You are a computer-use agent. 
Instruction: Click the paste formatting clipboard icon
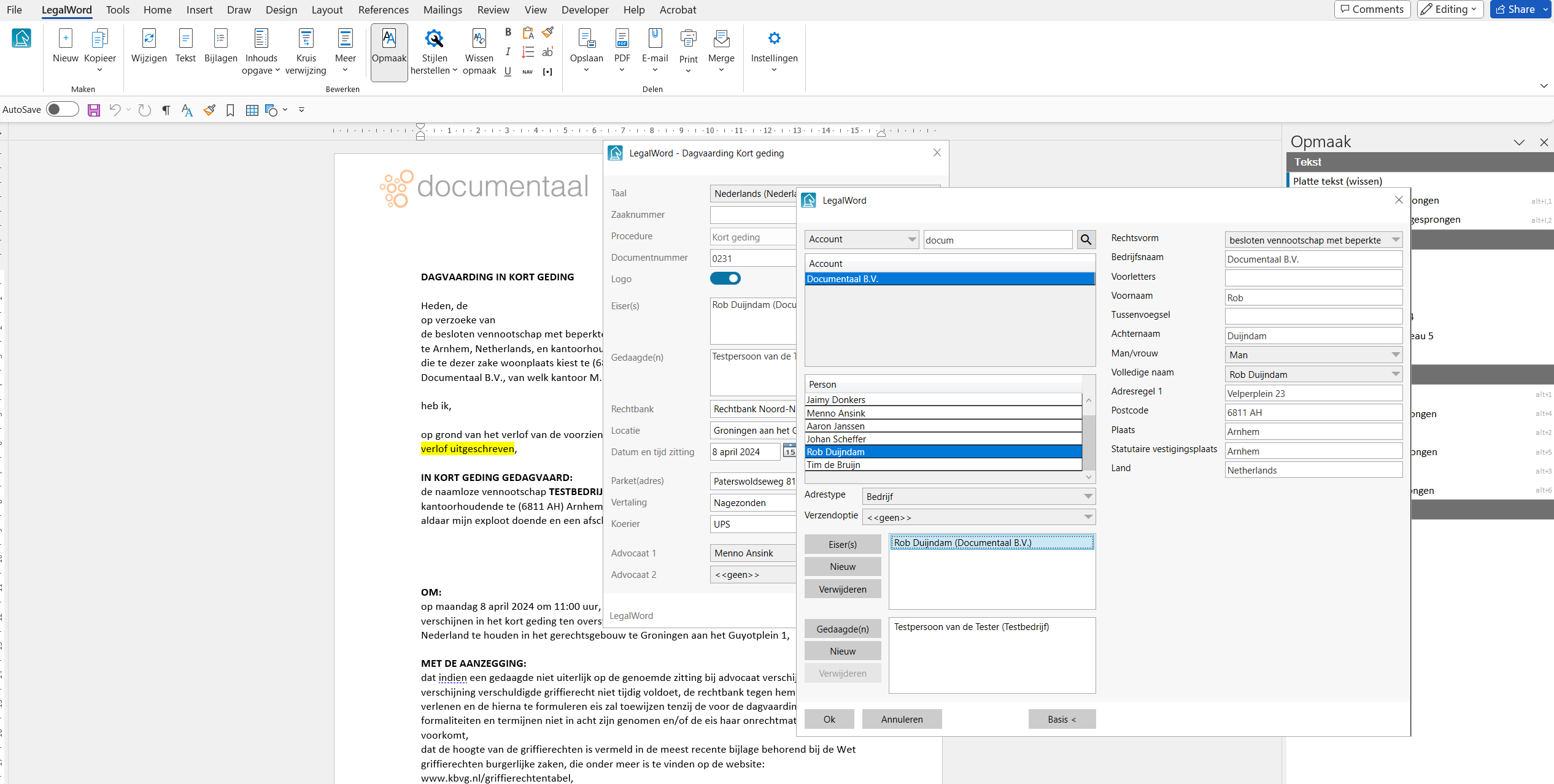point(527,32)
